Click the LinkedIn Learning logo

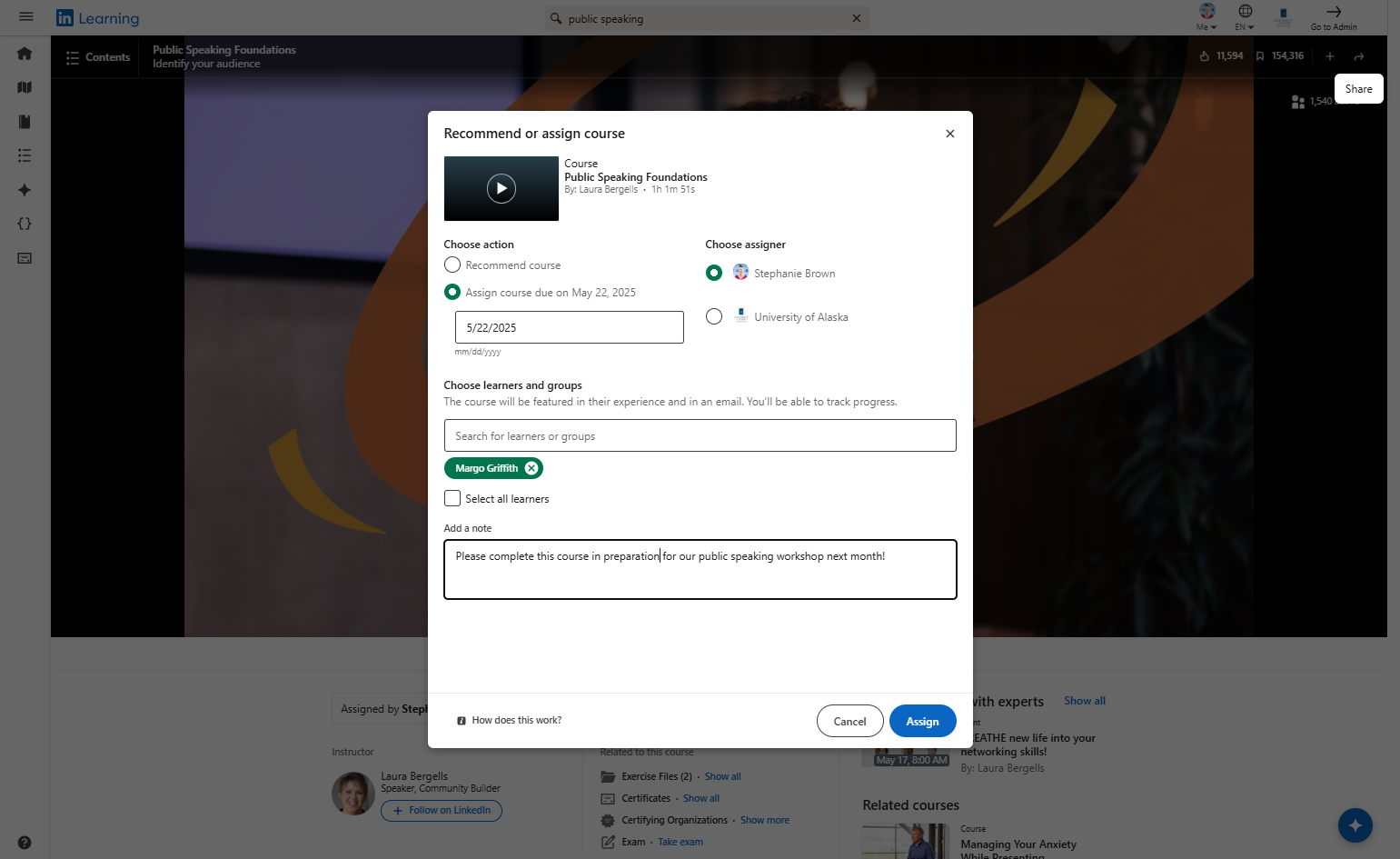(97, 18)
